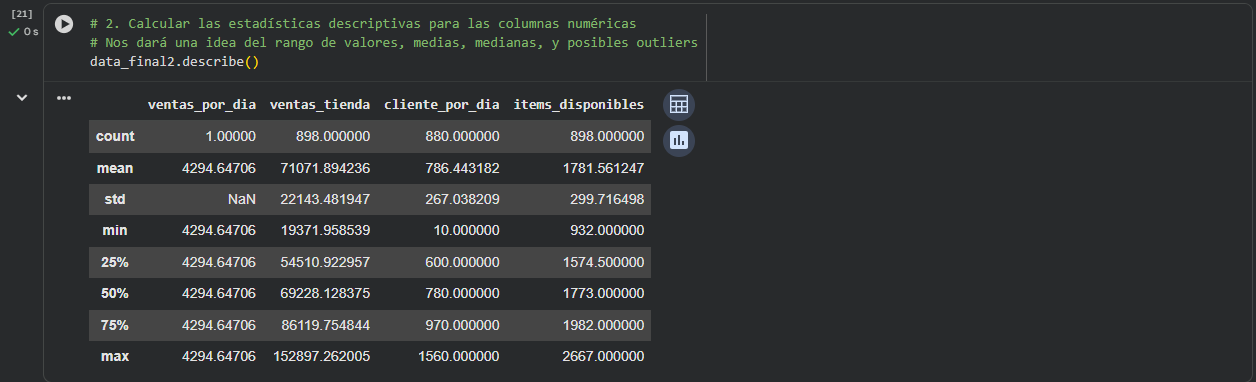Select the std row label
The image size is (1256, 382).
click(115, 199)
